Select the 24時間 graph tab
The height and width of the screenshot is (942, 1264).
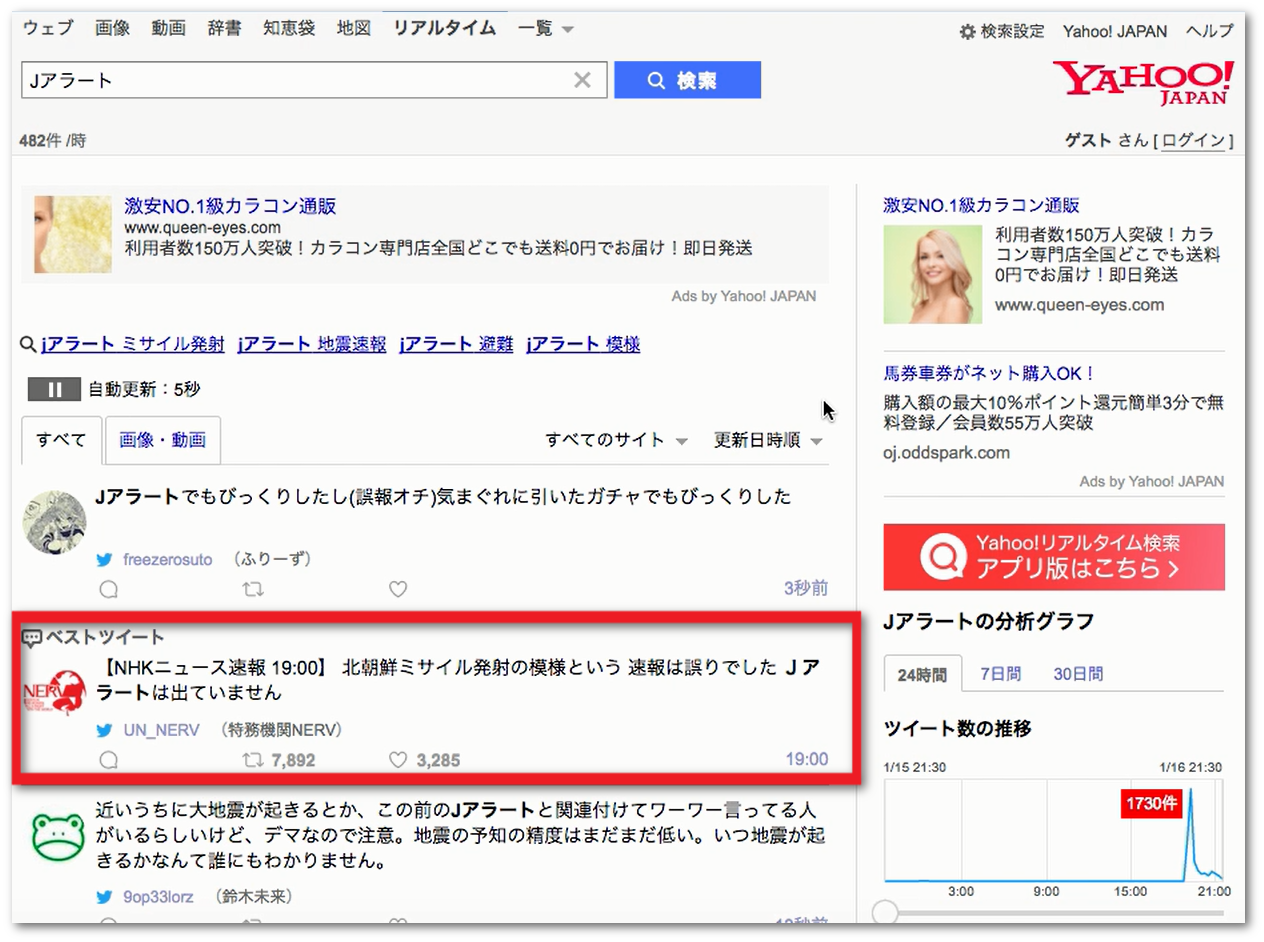point(923,674)
